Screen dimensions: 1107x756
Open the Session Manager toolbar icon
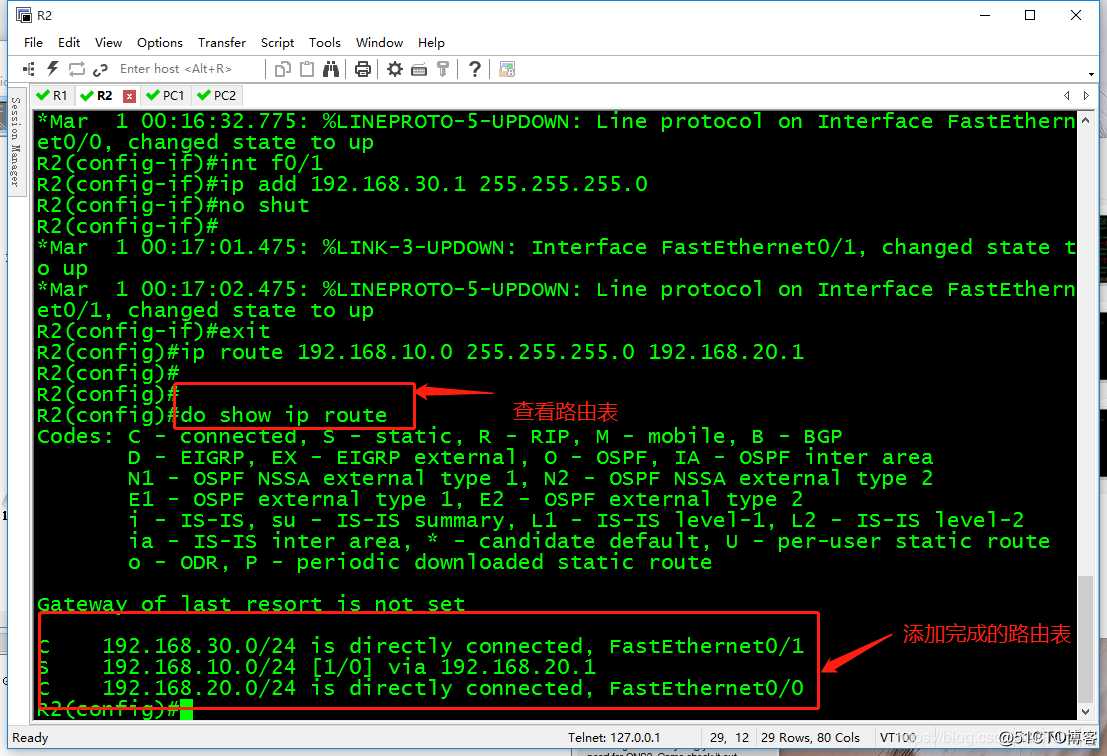click(29, 68)
